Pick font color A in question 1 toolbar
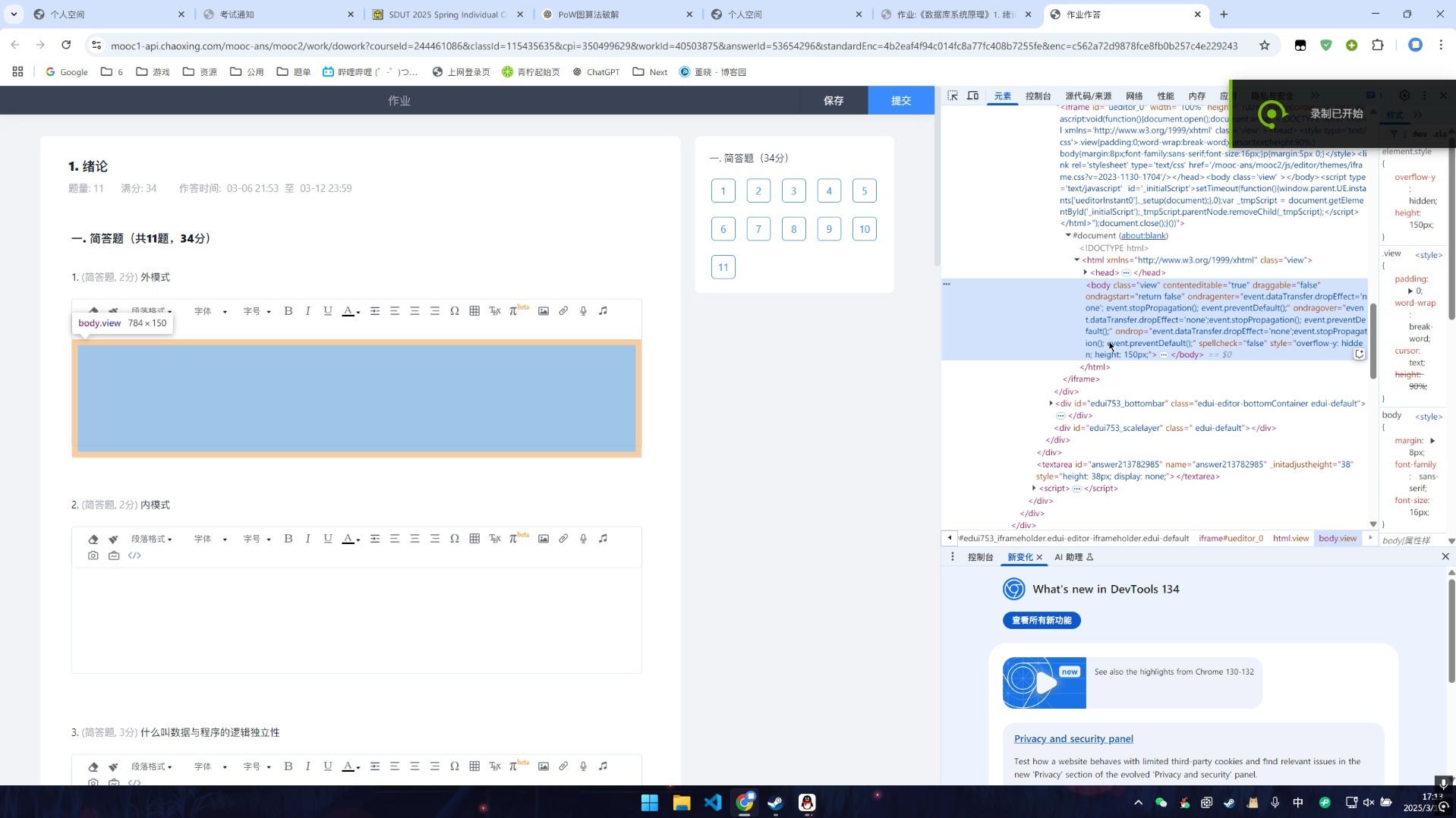Screen dimensions: 1456x818 (x=349, y=311)
